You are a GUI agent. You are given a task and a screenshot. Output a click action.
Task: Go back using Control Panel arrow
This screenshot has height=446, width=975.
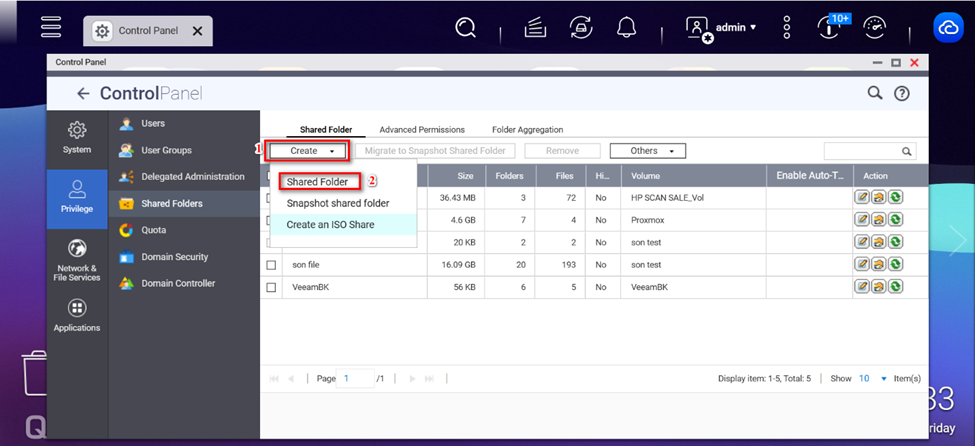(x=83, y=94)
